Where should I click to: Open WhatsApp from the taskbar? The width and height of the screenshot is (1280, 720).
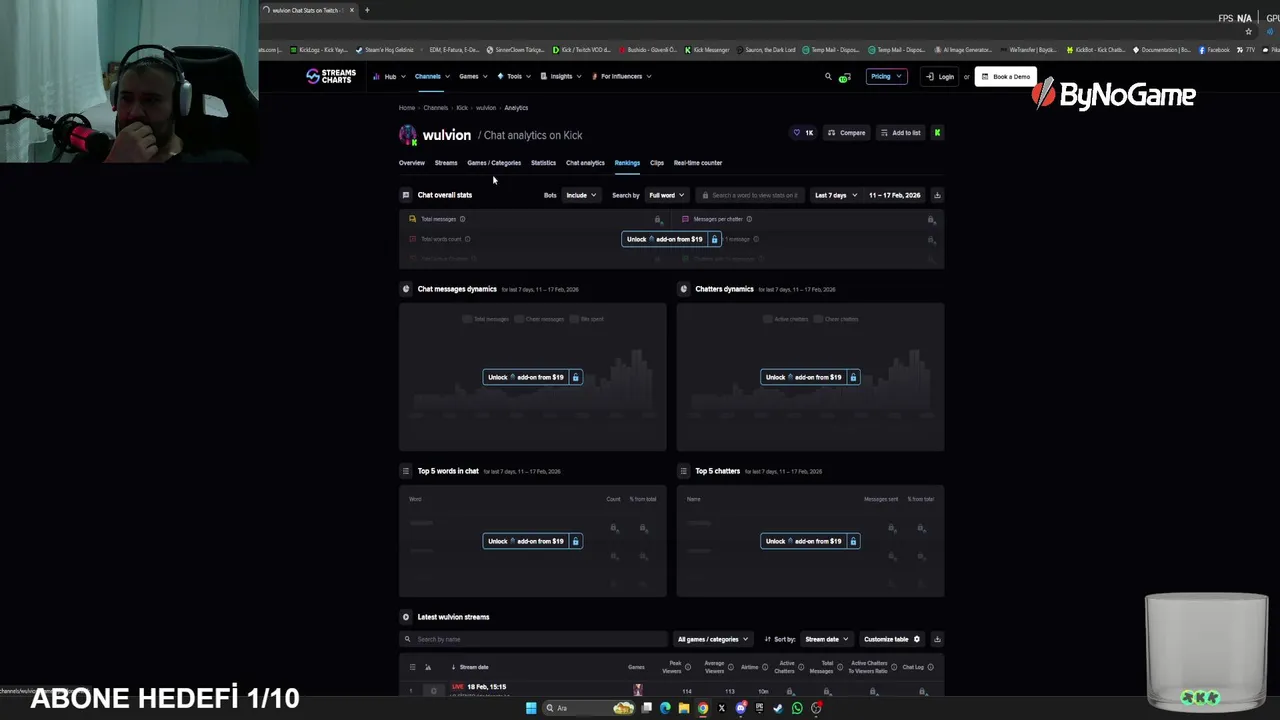797,708
